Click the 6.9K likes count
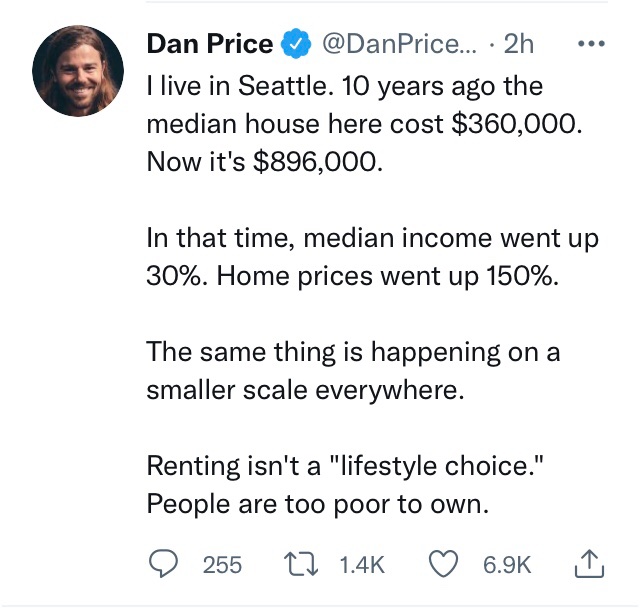Screen dimensions: 640x612 click(507, 565)
